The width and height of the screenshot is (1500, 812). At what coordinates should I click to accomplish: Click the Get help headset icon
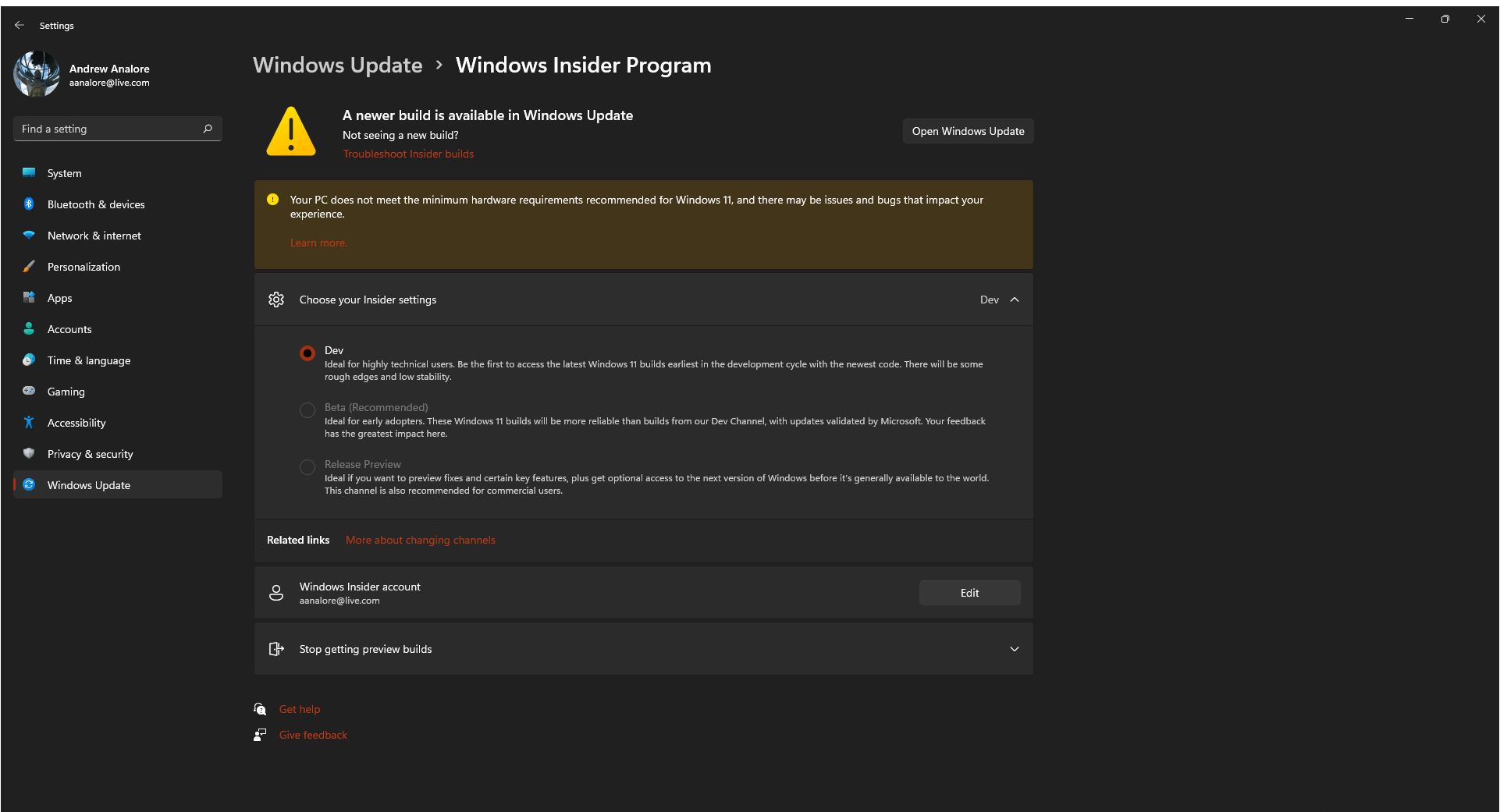point(260,709)
